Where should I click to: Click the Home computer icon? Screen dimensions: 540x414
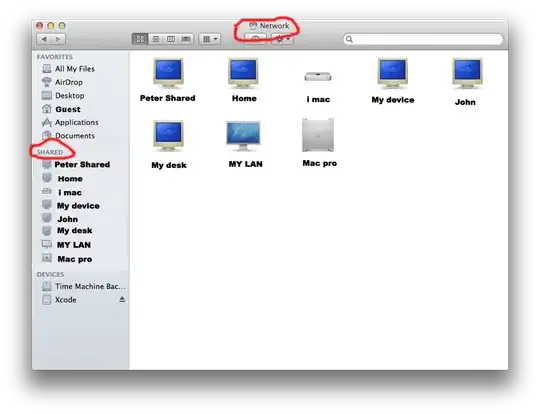tap(243, 73)
